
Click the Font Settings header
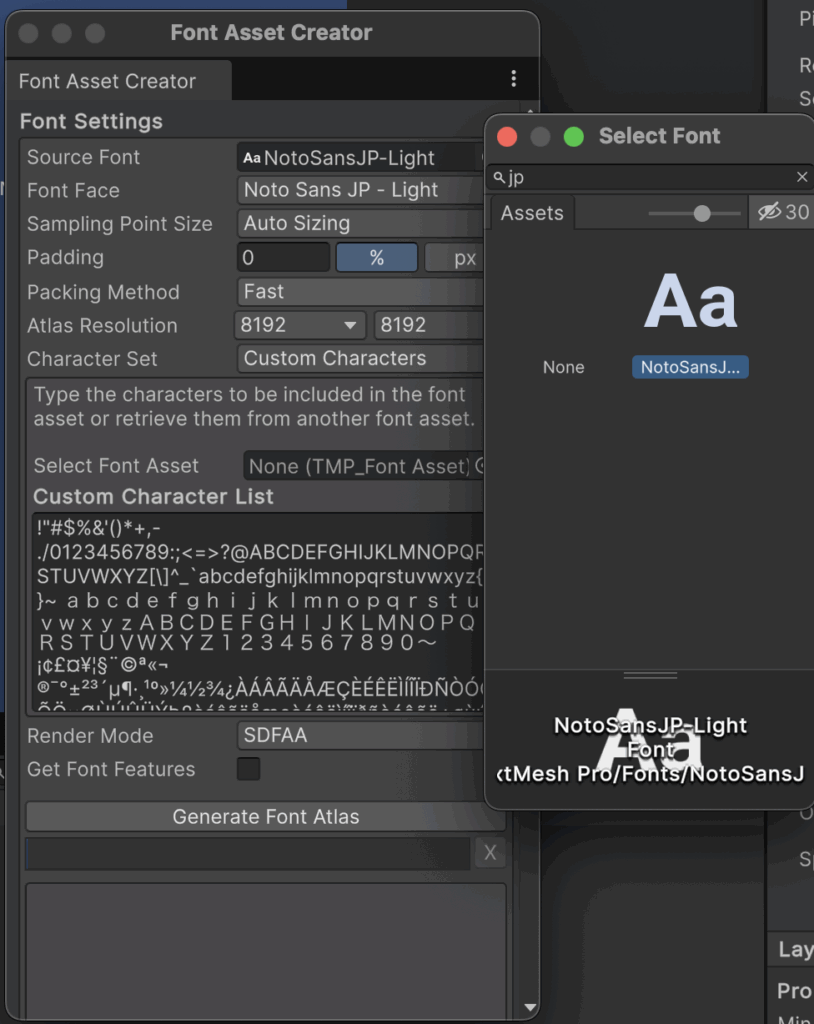coord(91,121)
